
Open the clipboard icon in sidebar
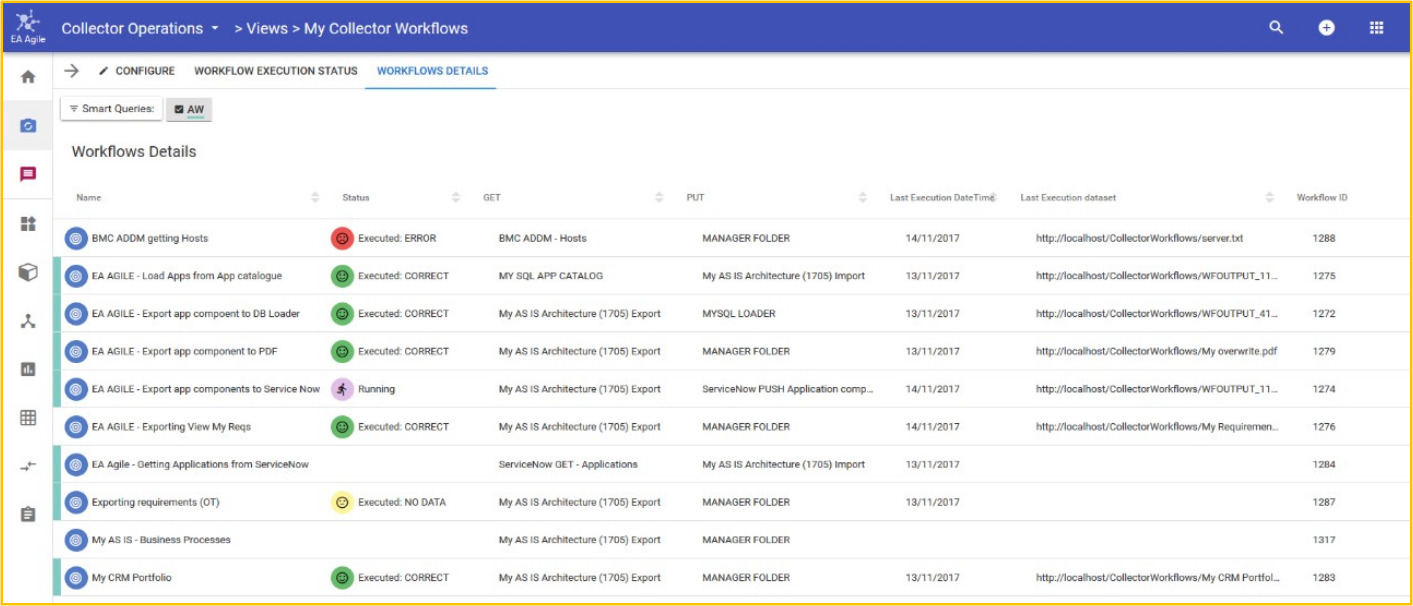tap(28, 514)
